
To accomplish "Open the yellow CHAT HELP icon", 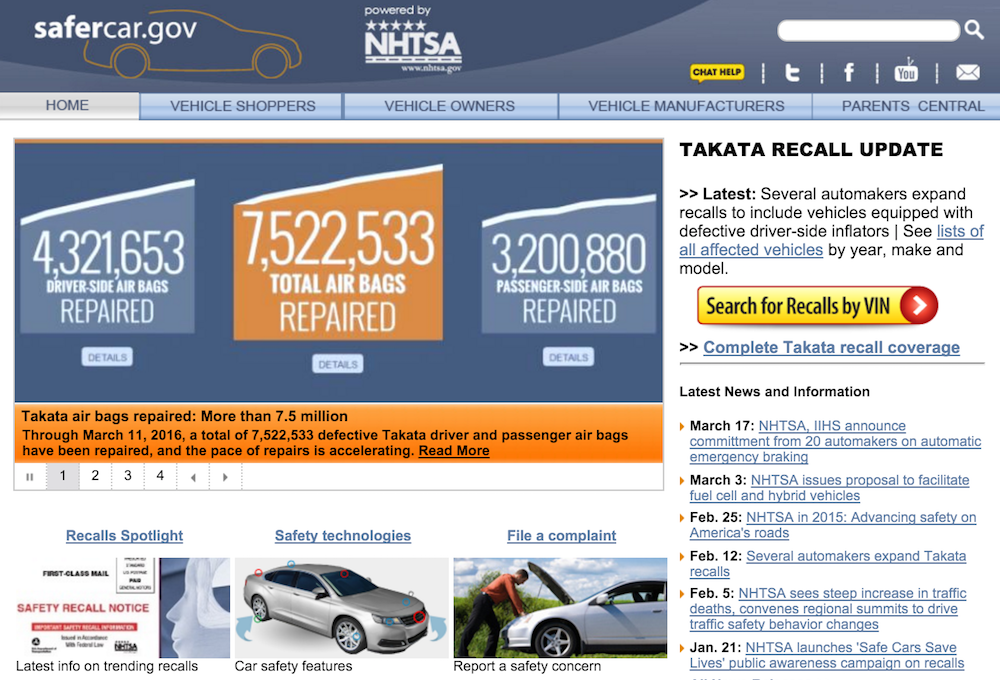I will click(x=716, y=72).
